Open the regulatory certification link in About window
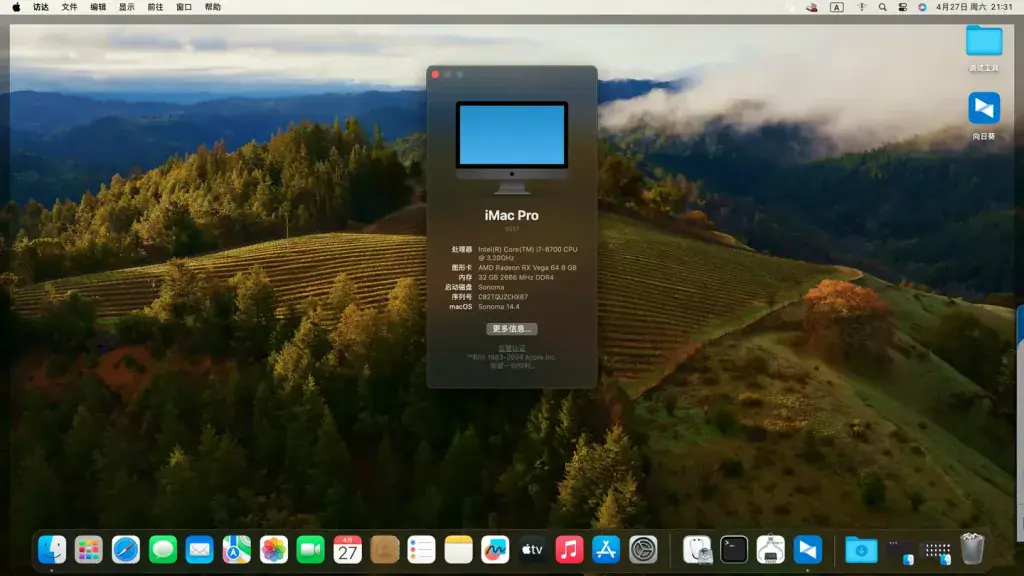The image size is (1024, 576). [511, 348]
